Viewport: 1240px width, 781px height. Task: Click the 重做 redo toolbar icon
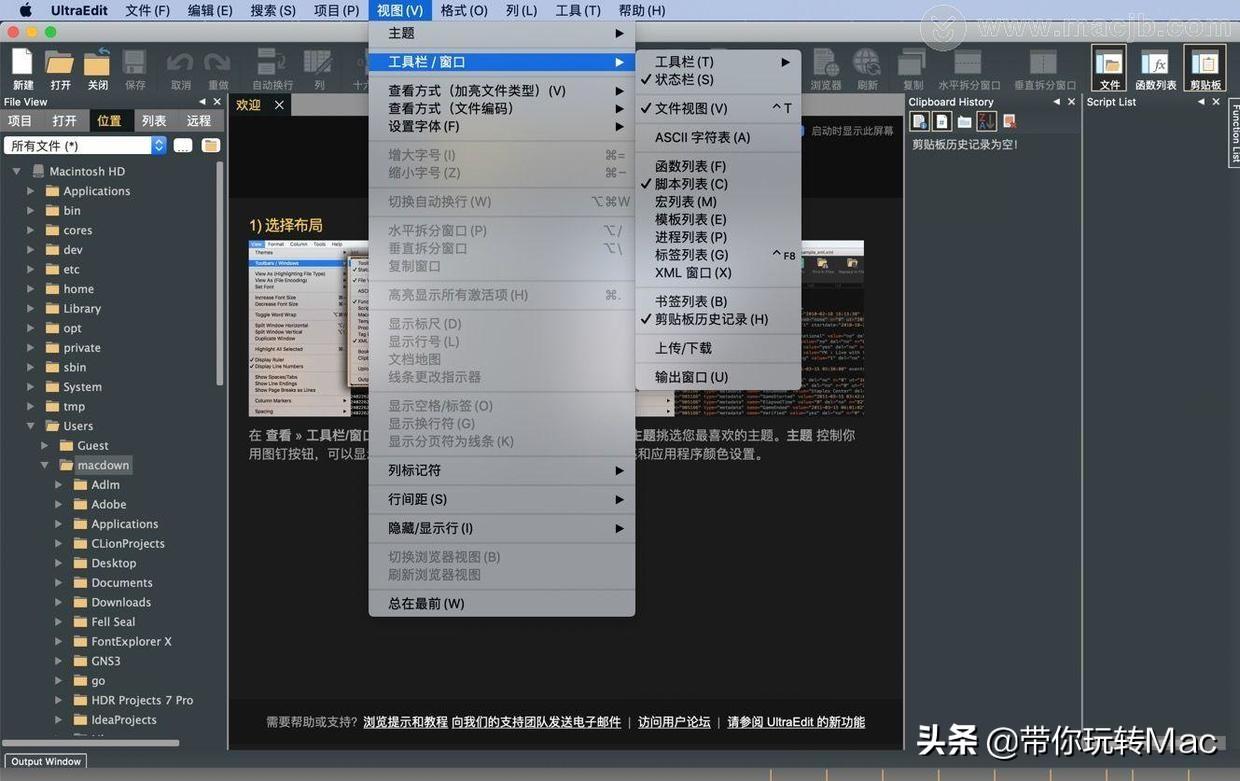coord(218,62)
